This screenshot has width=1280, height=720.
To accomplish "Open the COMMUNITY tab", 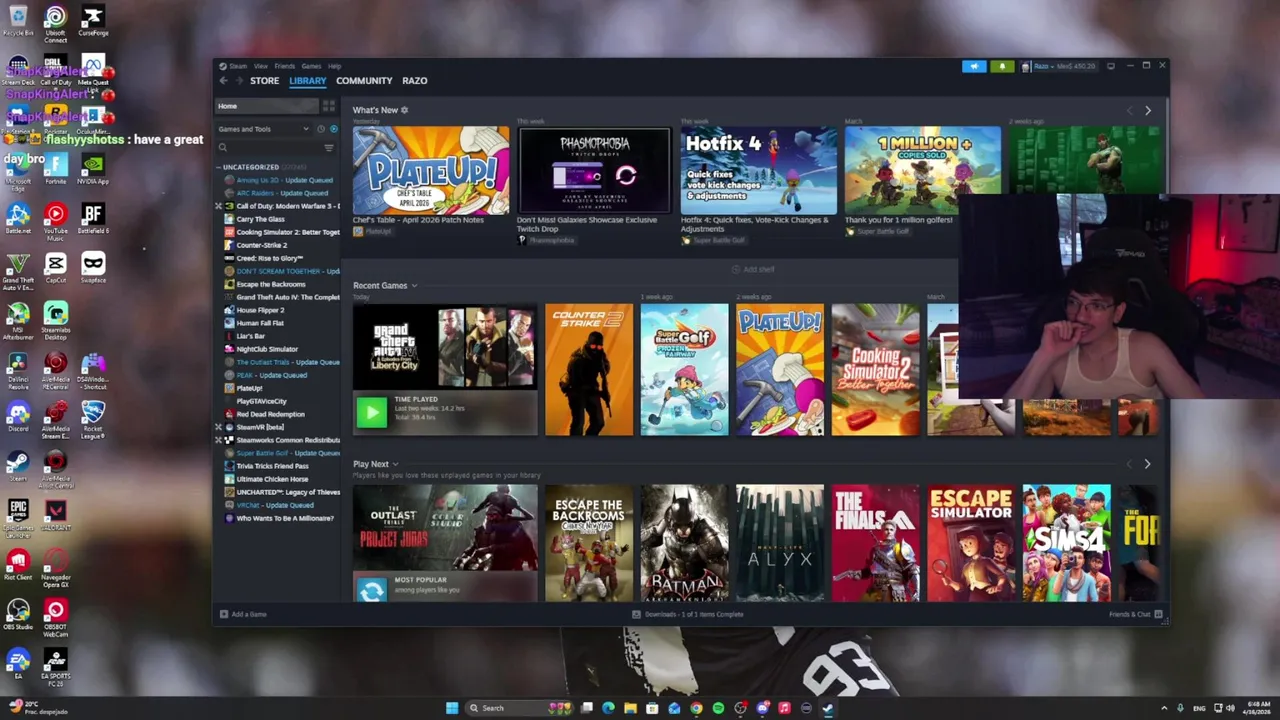I will [x=364, y=81].
